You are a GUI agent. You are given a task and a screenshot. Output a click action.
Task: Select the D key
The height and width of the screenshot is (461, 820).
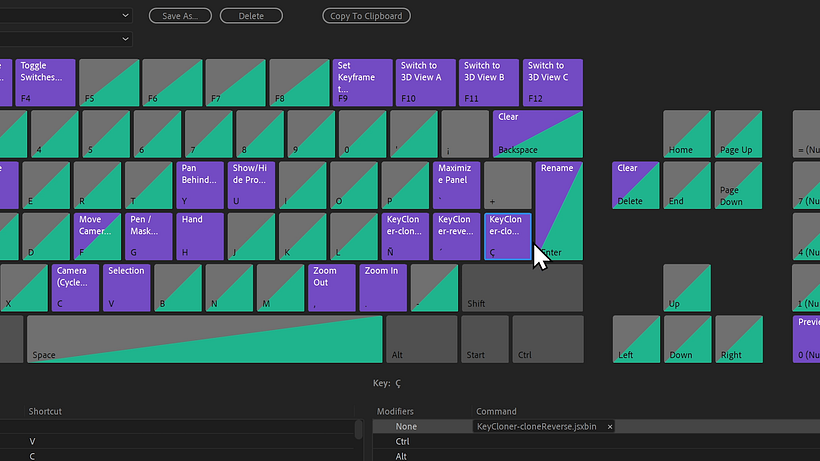(46, 236)
